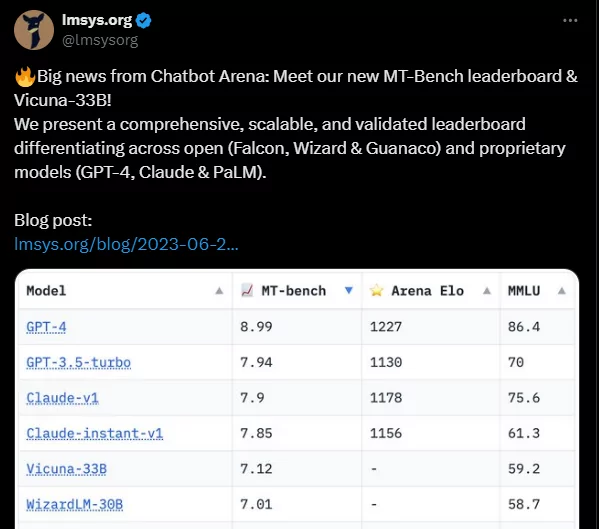Open the three-dot more options menu
This screenshot has height=529, width=599.
[570, 20]
